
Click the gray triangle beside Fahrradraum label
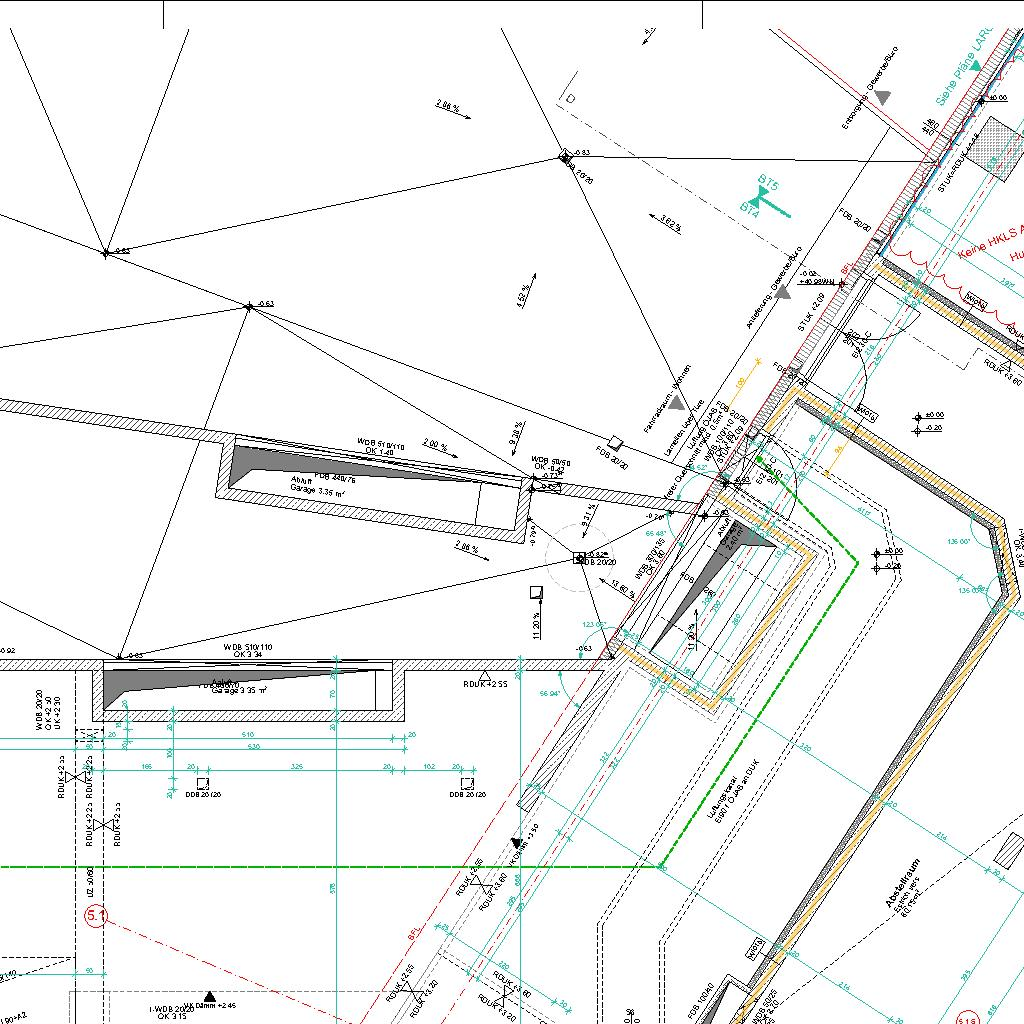tap(677, 403)
